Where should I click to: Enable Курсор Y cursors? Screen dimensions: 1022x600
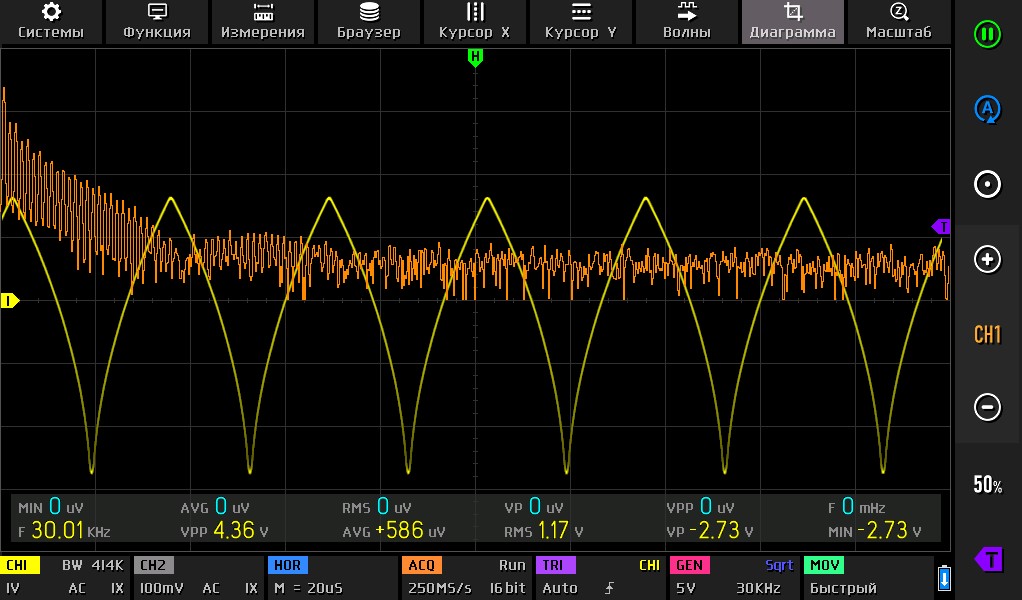coord(581,21)
